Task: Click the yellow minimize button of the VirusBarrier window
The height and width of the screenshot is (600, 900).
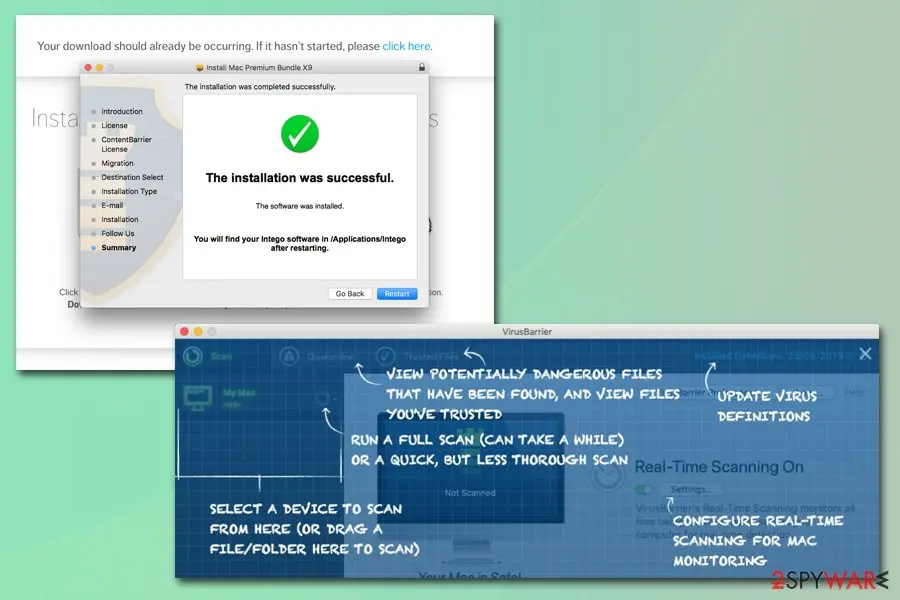Action: (198, 331)
